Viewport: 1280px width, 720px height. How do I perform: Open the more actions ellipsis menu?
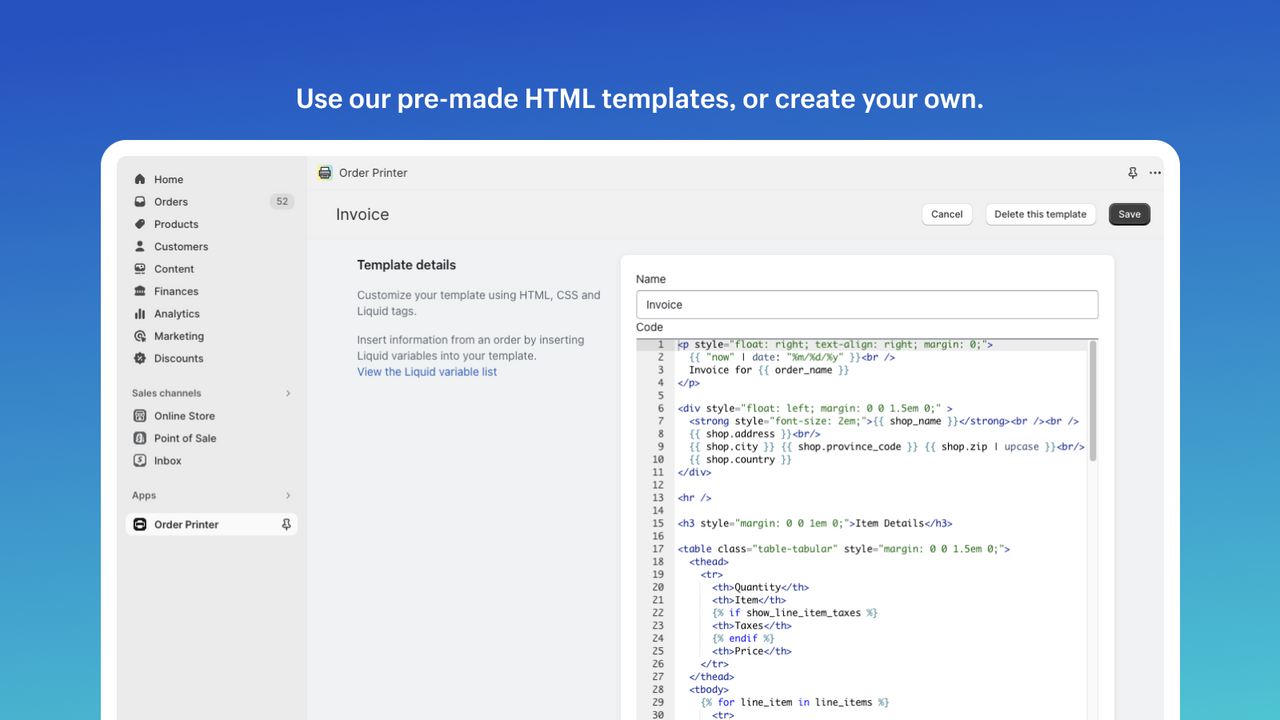click(x=1155, y=172)
